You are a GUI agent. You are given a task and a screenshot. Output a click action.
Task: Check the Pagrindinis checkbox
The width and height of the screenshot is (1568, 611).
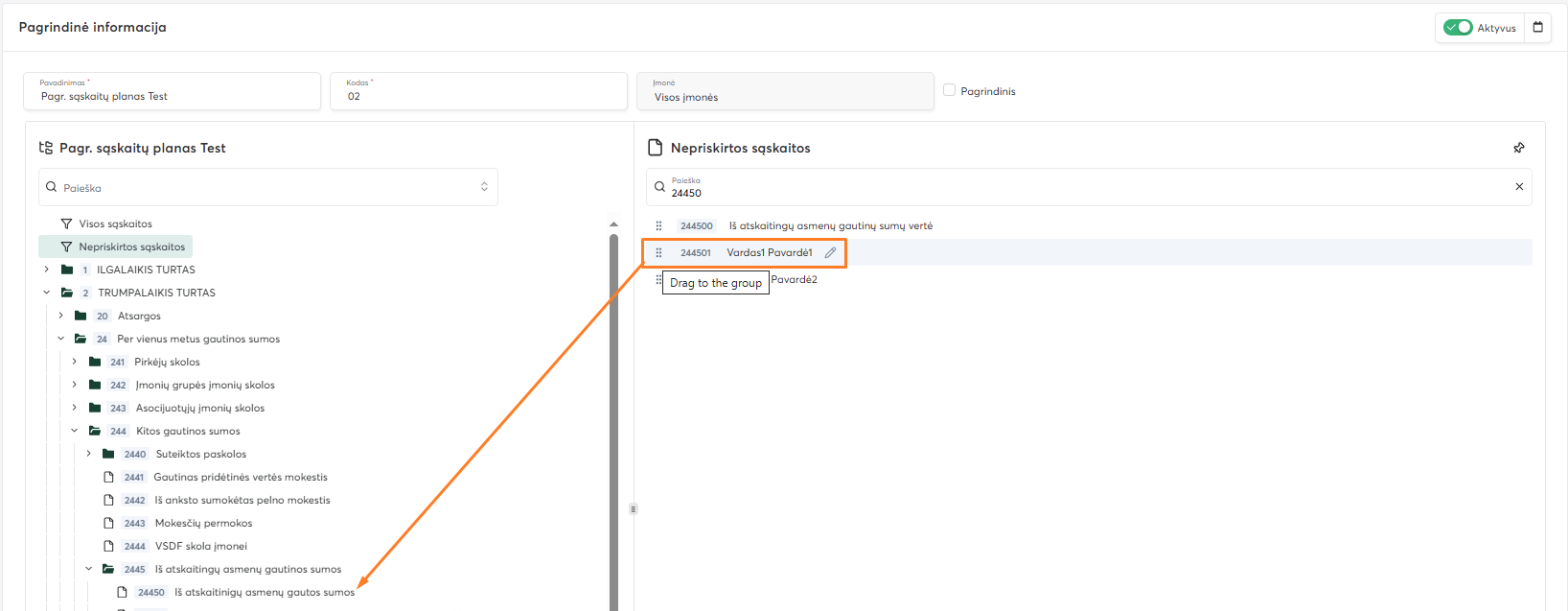[949, 90]
